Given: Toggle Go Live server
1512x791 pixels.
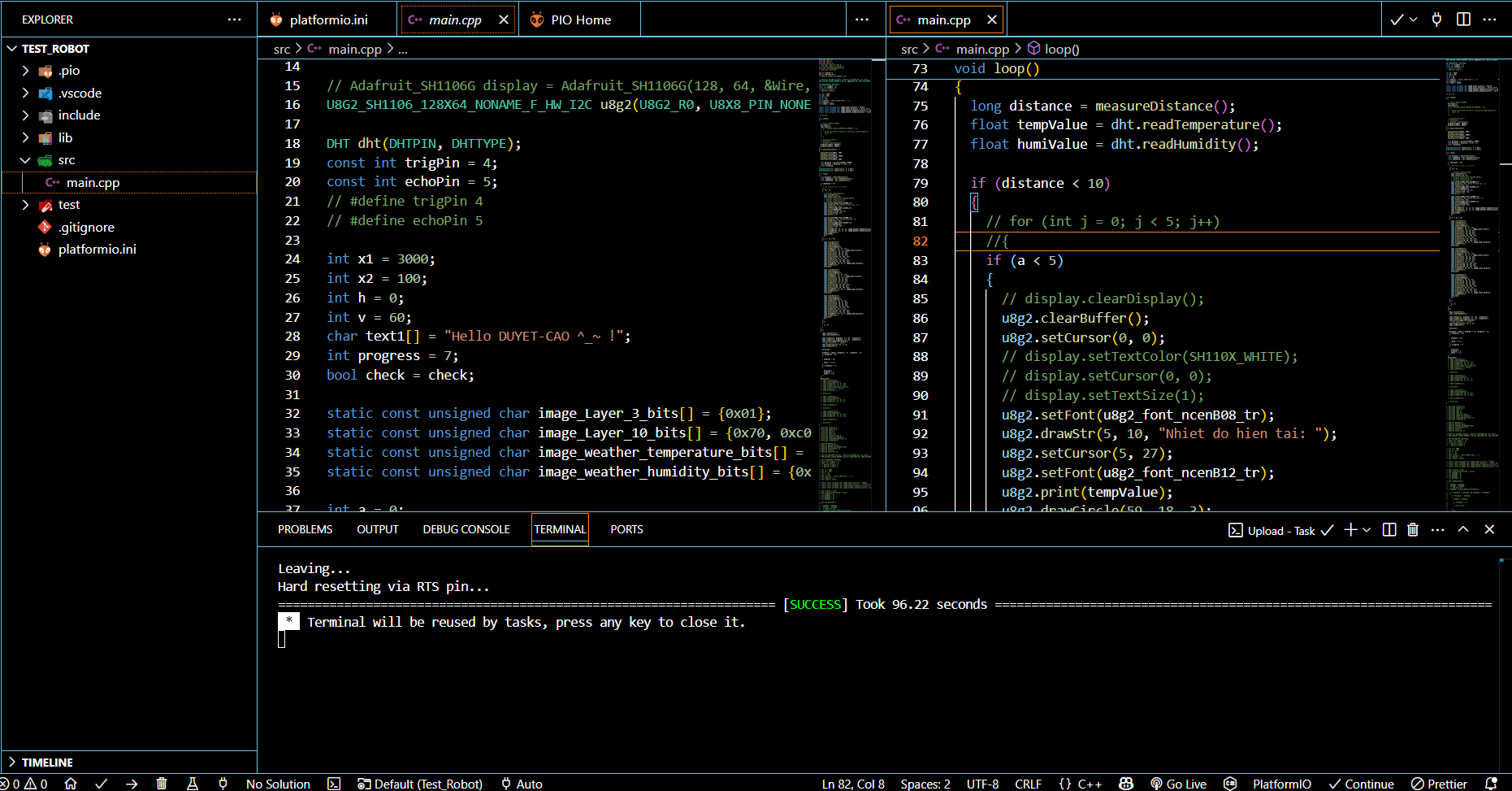Looking at the screenshot, I should point(1179,784).
